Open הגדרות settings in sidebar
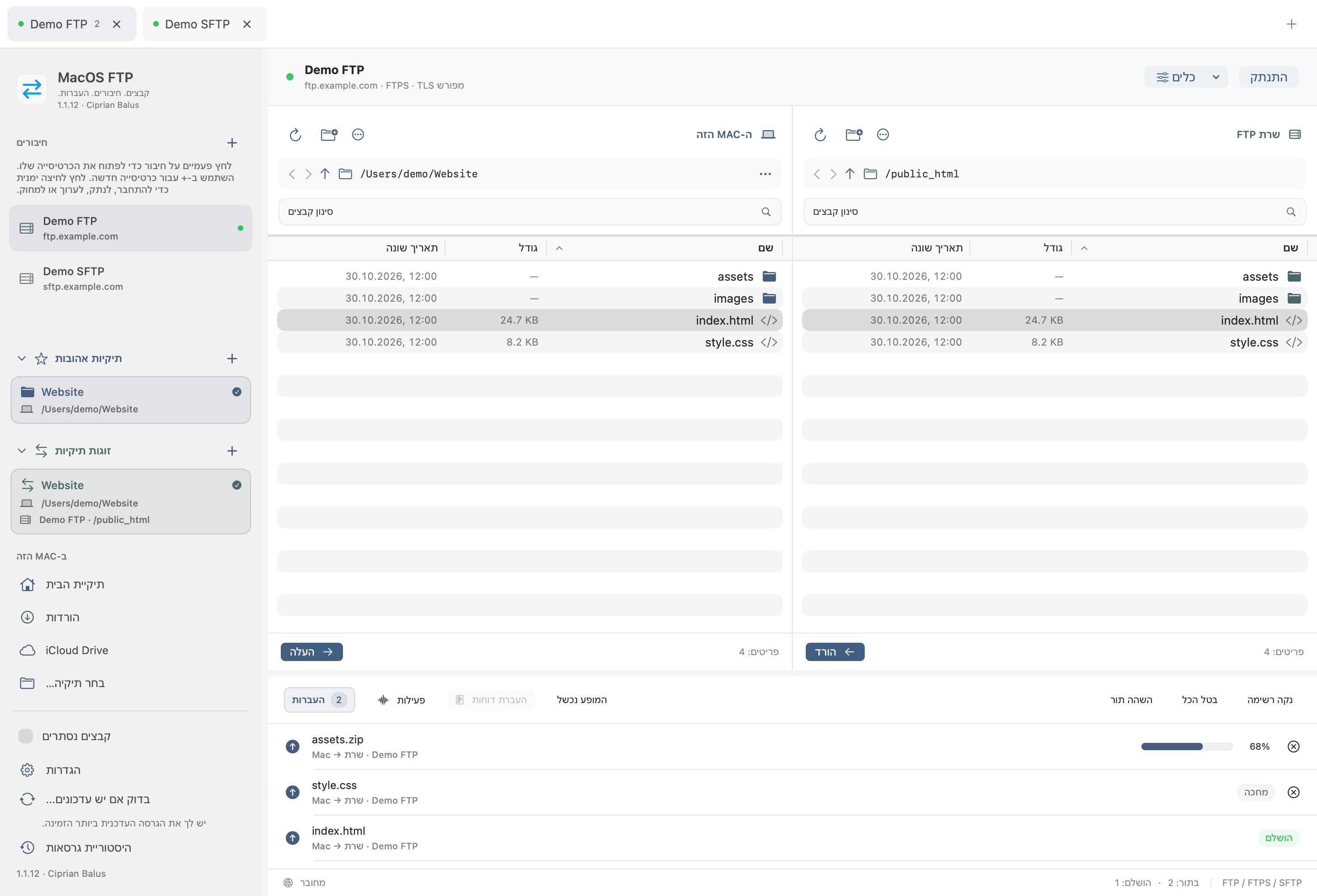The height and width of the screenshot is (896, 1317). [51, 770]
